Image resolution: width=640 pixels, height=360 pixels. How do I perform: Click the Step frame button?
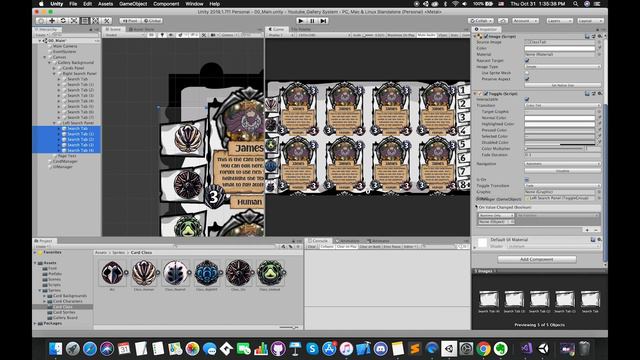click(323, 20)
